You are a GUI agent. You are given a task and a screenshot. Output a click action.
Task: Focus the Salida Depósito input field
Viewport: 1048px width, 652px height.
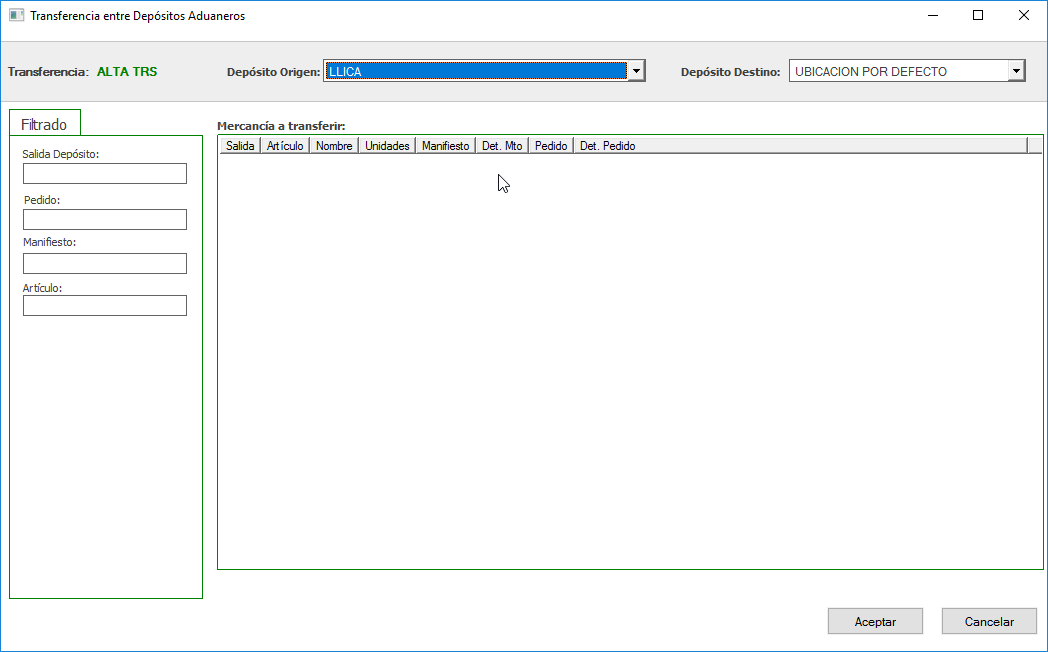coord(105,174)
